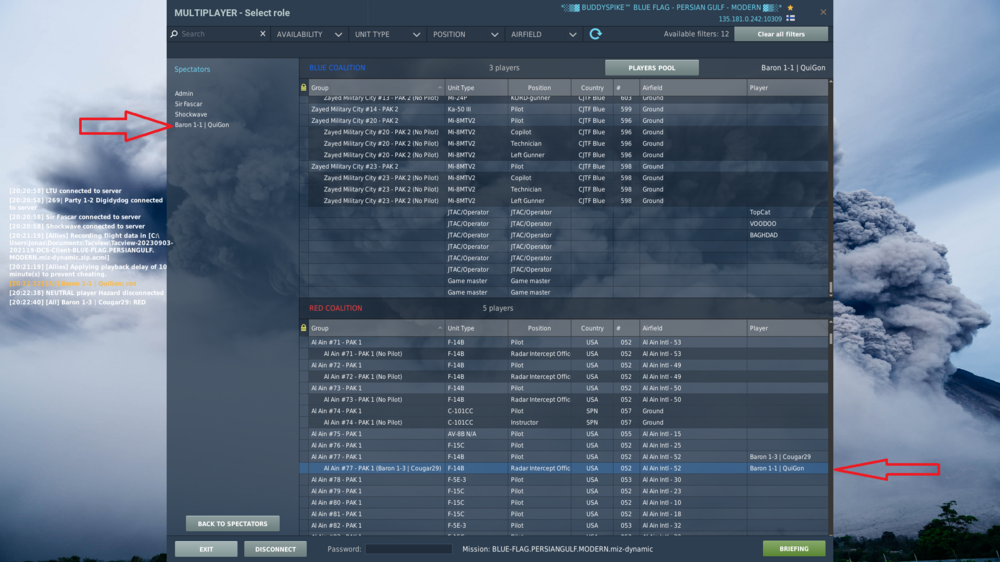Close the Select role window
Screen dimensions: 1000x562
coord(823,12)
